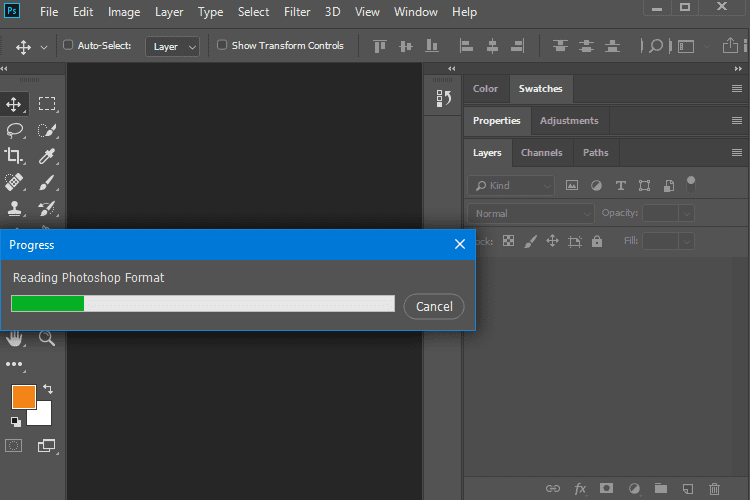Screen dimensions: 750x500
Task: Align horizontal centers in options bar
Action: click(x=492, y=46)
